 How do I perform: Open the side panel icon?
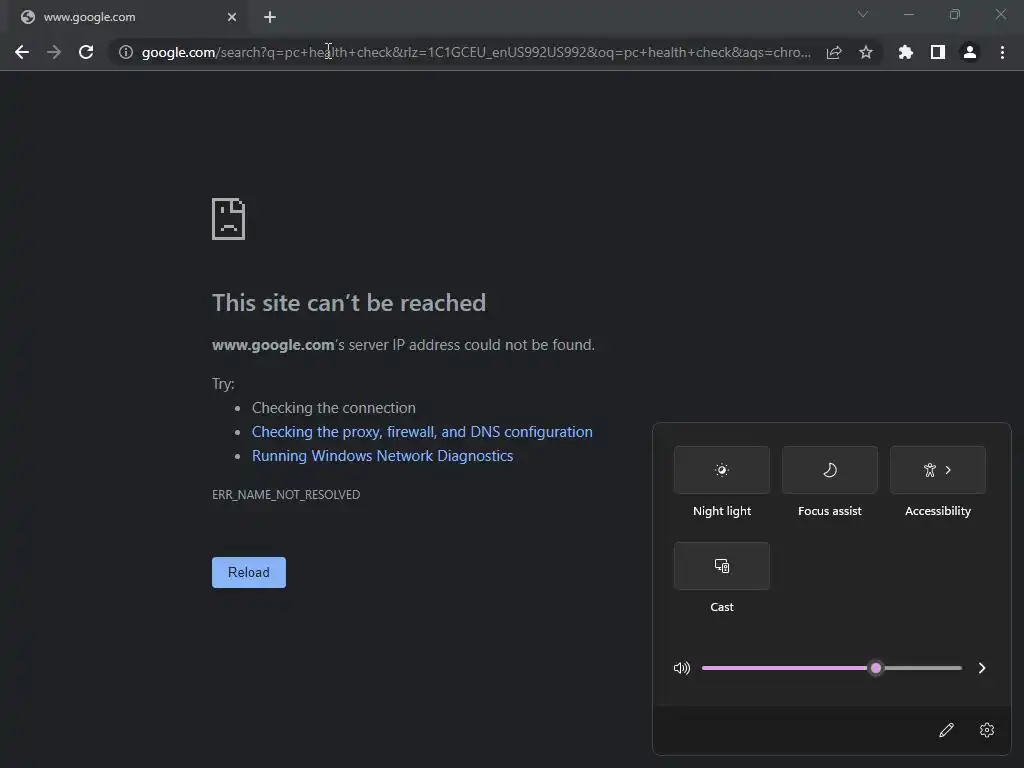click(937, 52)
